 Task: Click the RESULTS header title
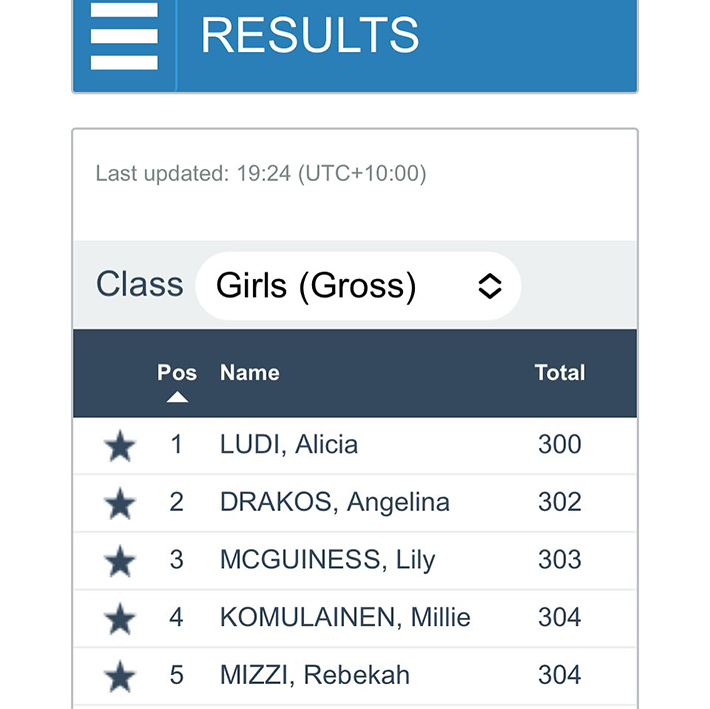pos(310,35)
